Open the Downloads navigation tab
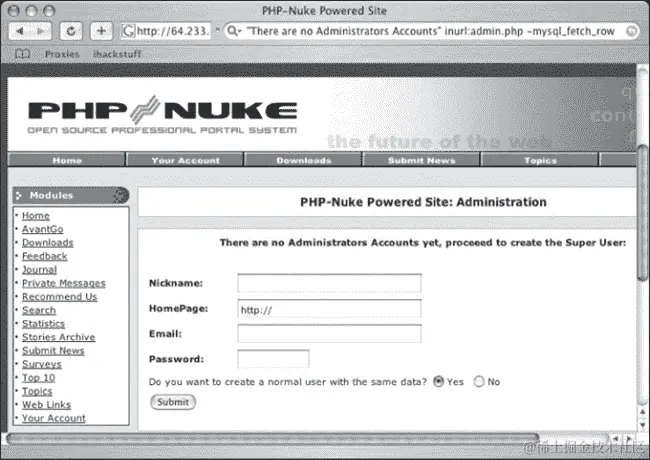The image size is (650, 460). tap(303, 160)
